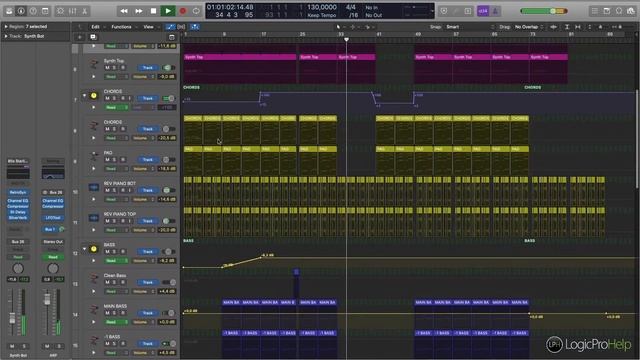Click the Stop transport button
640x360 pixels.
click(153, 11)
